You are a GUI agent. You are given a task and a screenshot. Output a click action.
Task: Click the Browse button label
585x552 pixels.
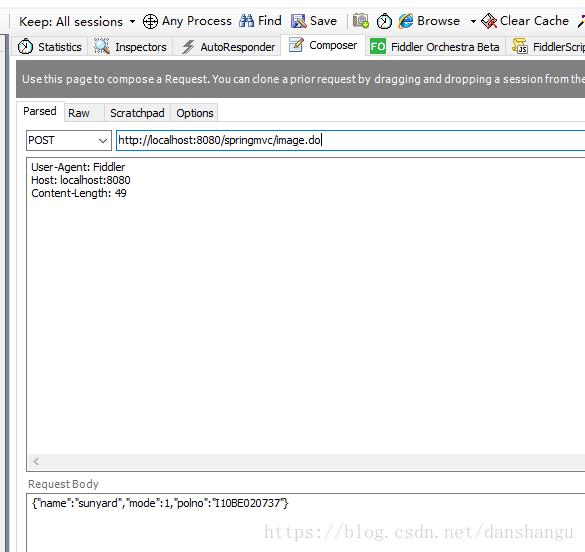(438, 21)
